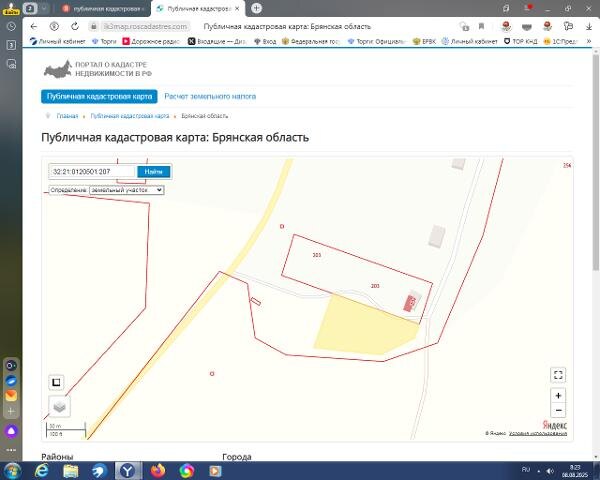
Task: Open the downloads arrow in browser toolbar
Action: point(589,26)
